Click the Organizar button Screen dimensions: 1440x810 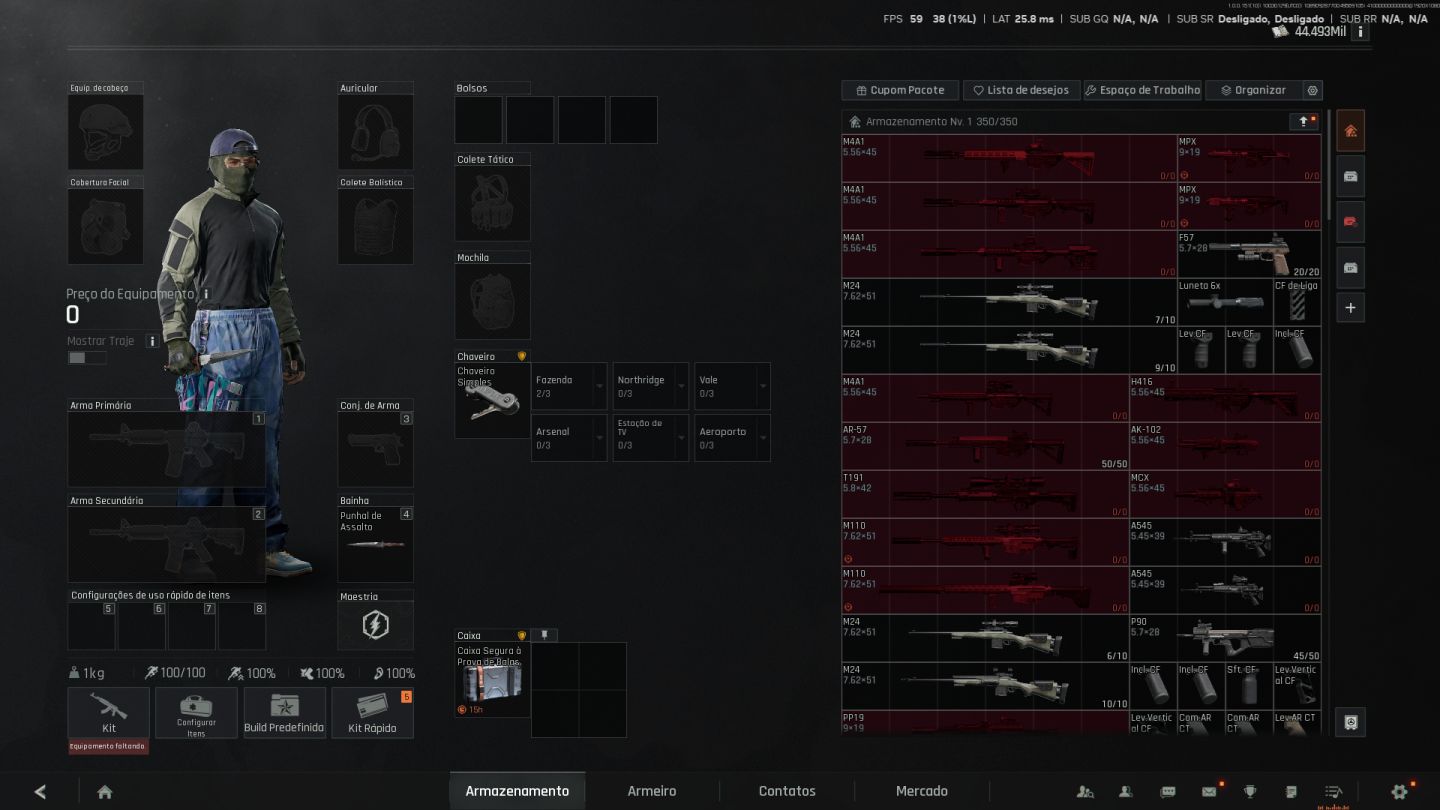coord(1253,90)
